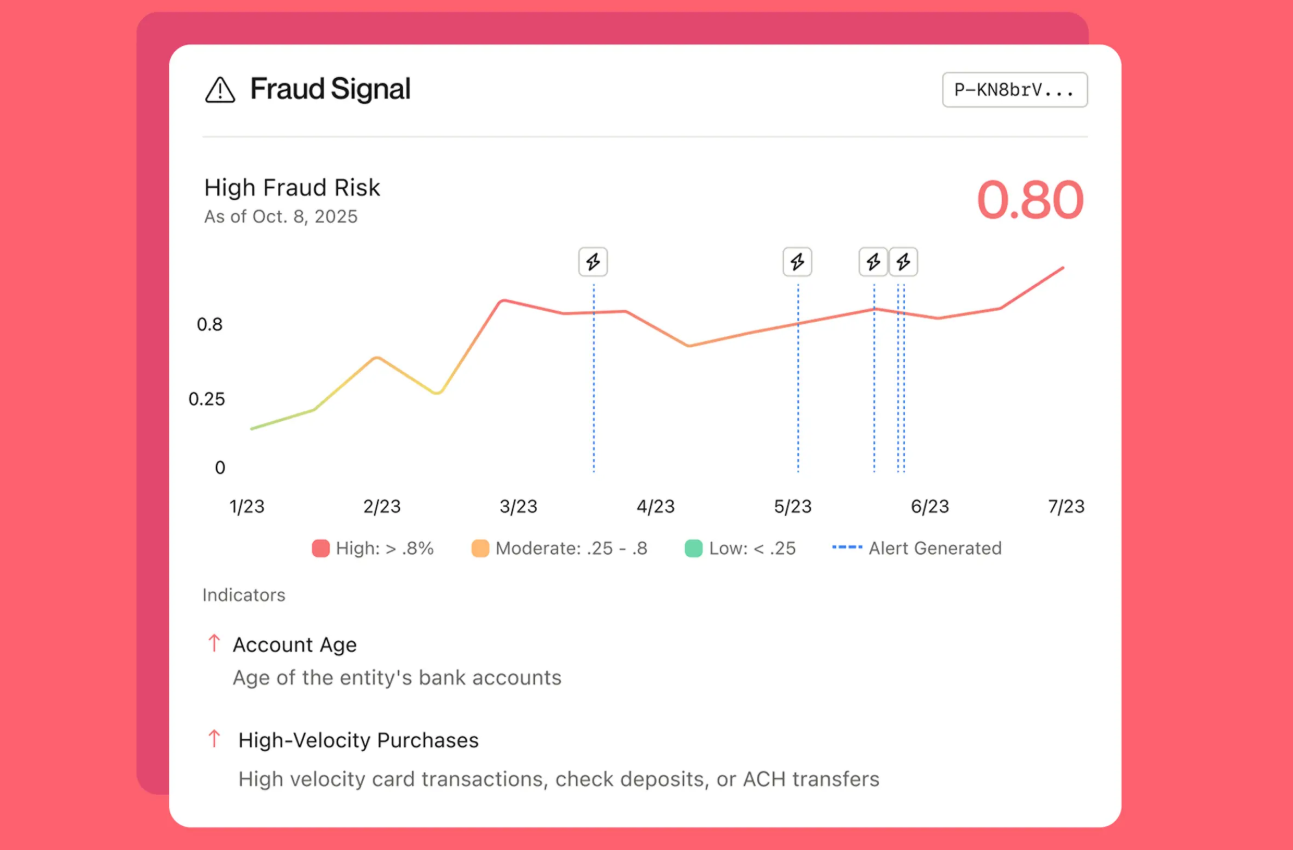Click the warning triangle icon beside Fraud Signal
The height and width of the screenshot is (850, 1293).
[220, 90]
